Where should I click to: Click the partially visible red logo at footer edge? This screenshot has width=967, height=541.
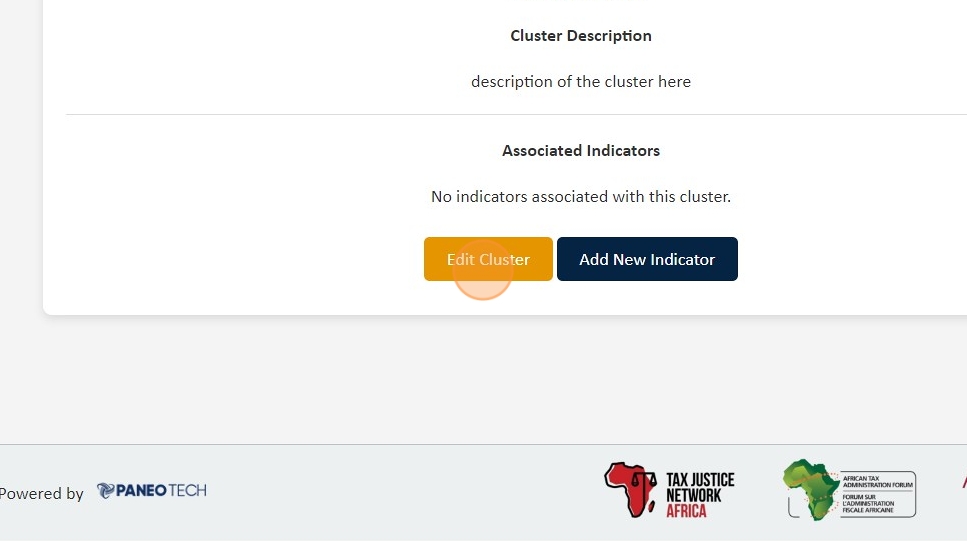pyautogui.click(x=964, y=482)
